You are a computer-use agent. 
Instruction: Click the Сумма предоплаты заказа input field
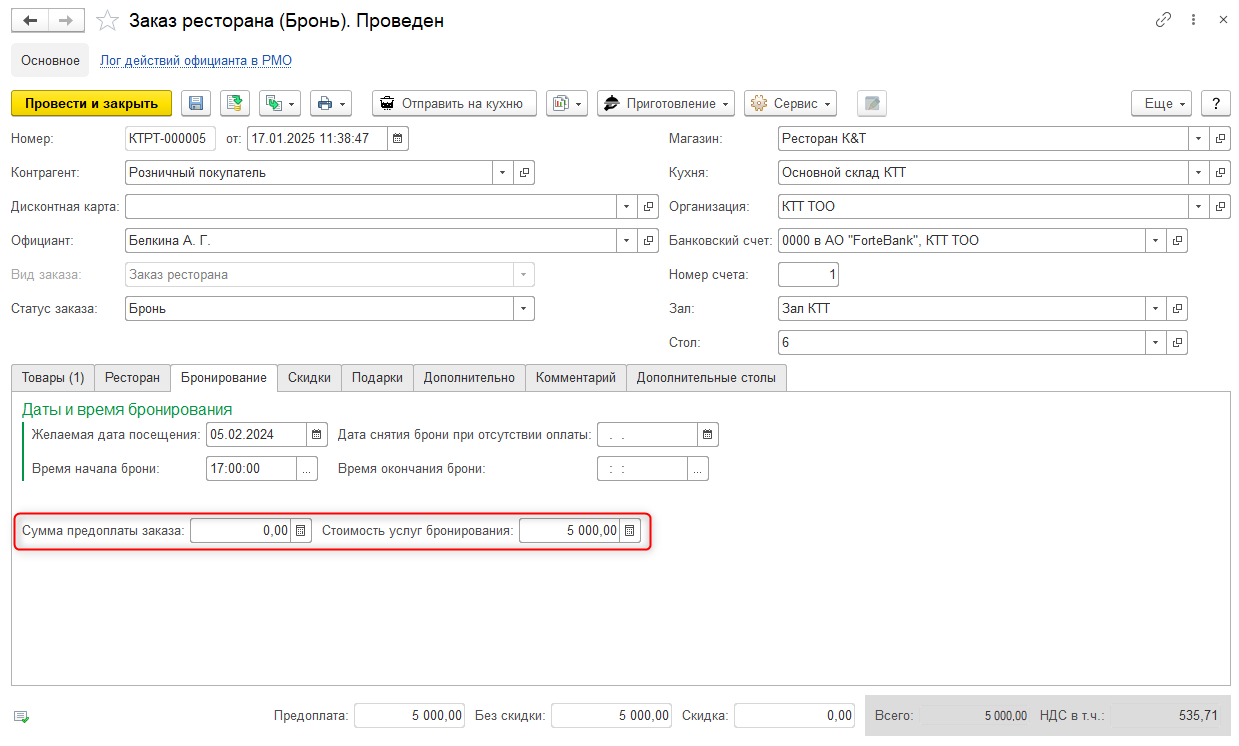pos(240,531)
